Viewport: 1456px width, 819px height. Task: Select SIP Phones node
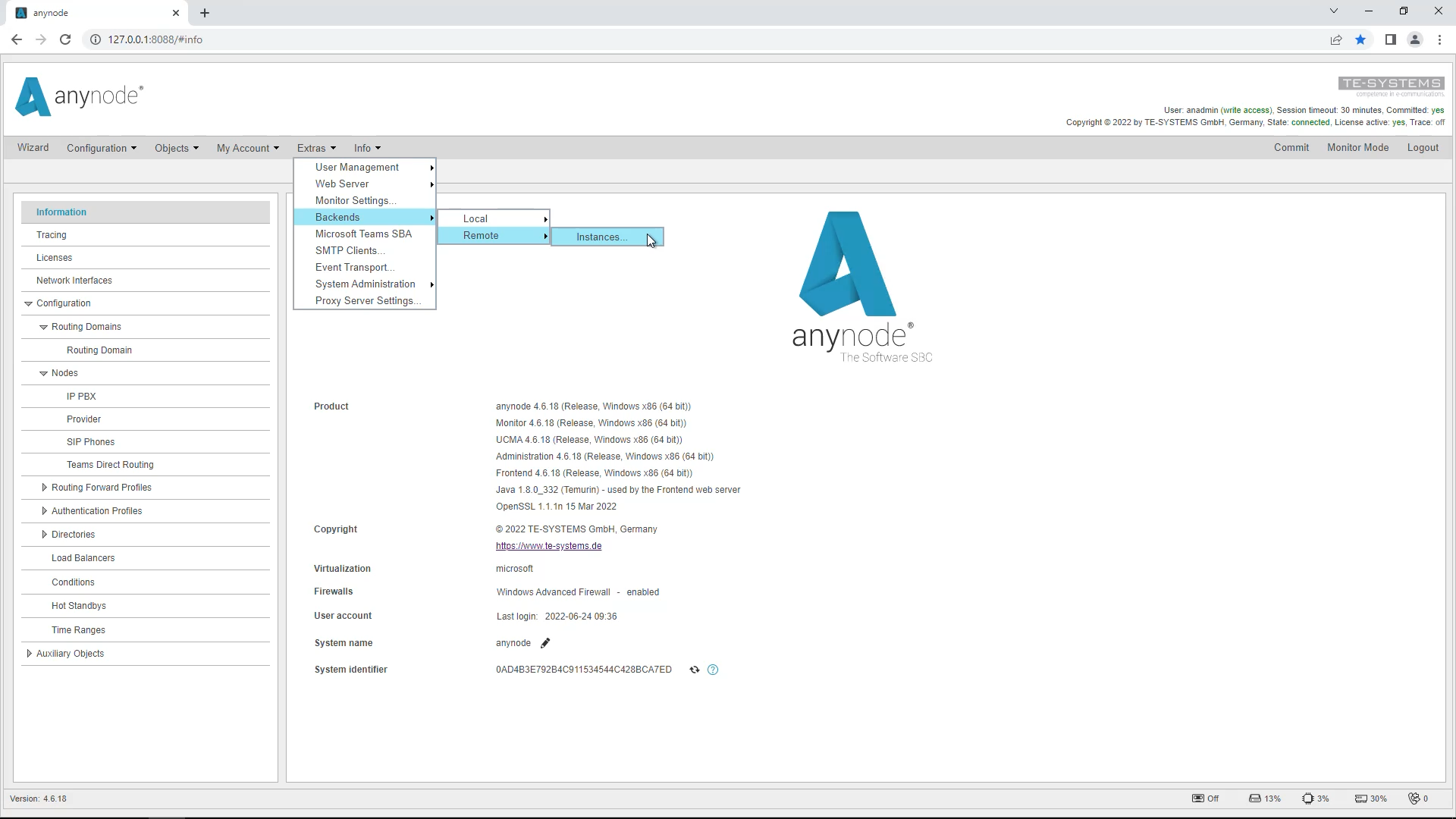[x=146, y=442]
